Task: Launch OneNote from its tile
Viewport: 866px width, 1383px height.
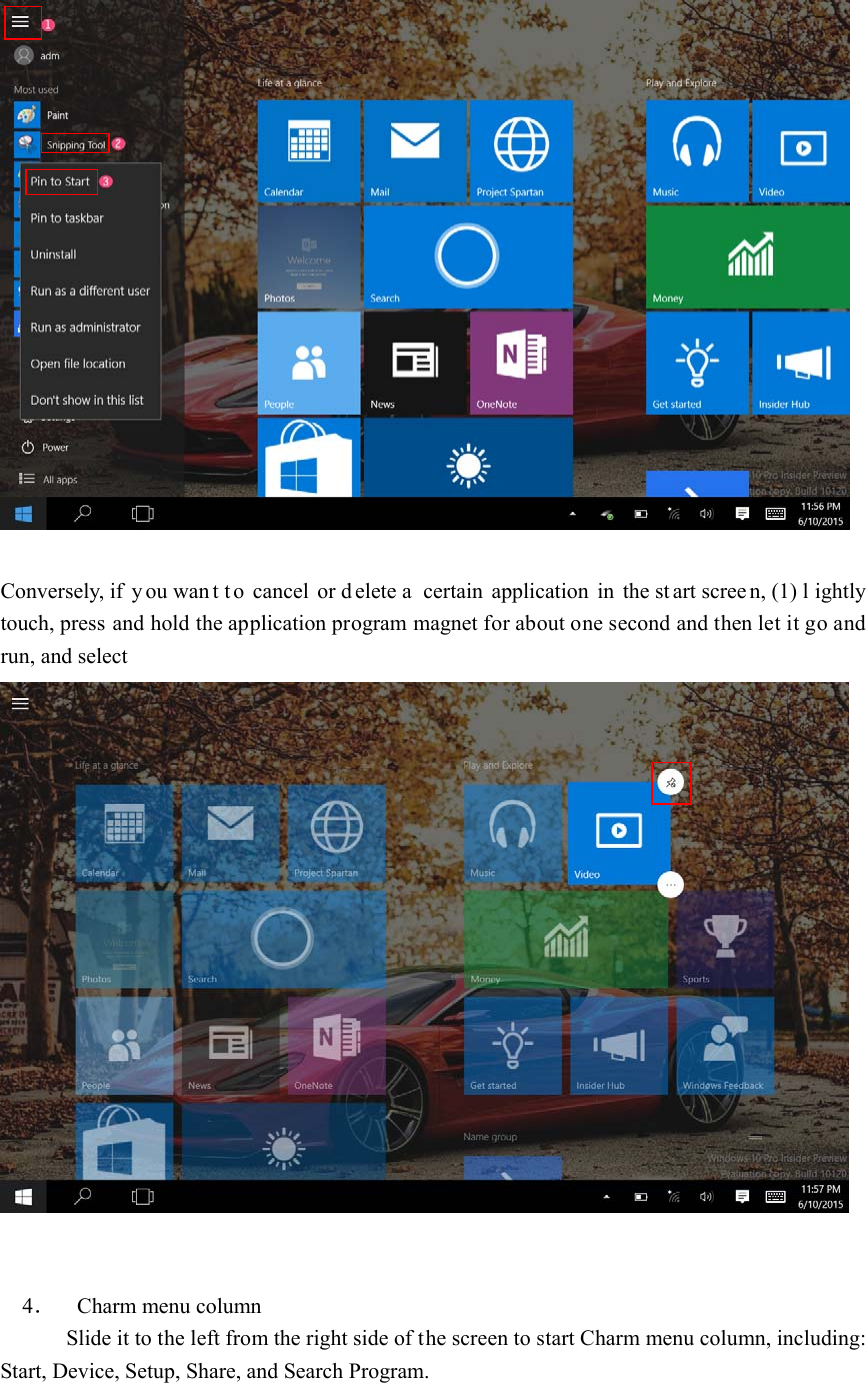Action: pyautogui.click(x=521, y=362)
